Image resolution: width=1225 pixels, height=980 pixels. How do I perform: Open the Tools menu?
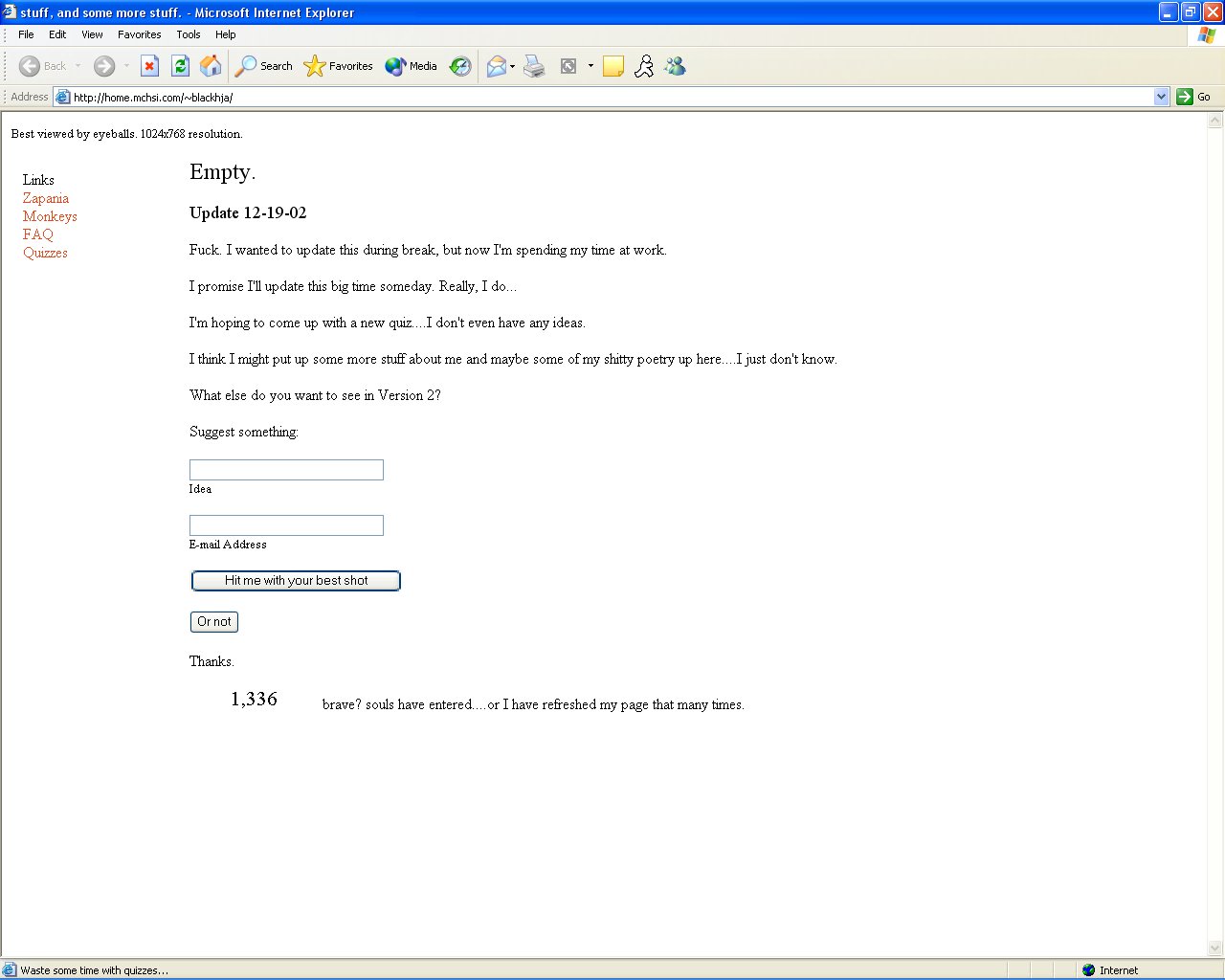point(188,34)
